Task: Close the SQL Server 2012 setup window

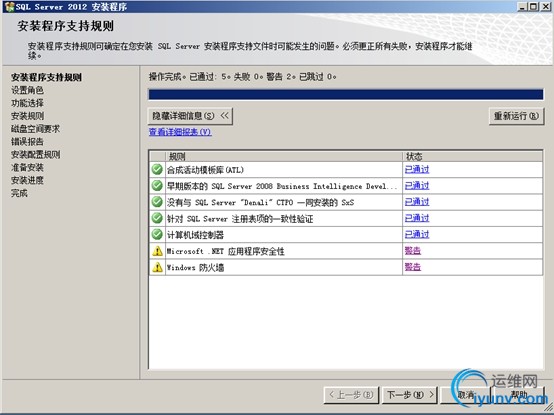Action: point(546,7)
